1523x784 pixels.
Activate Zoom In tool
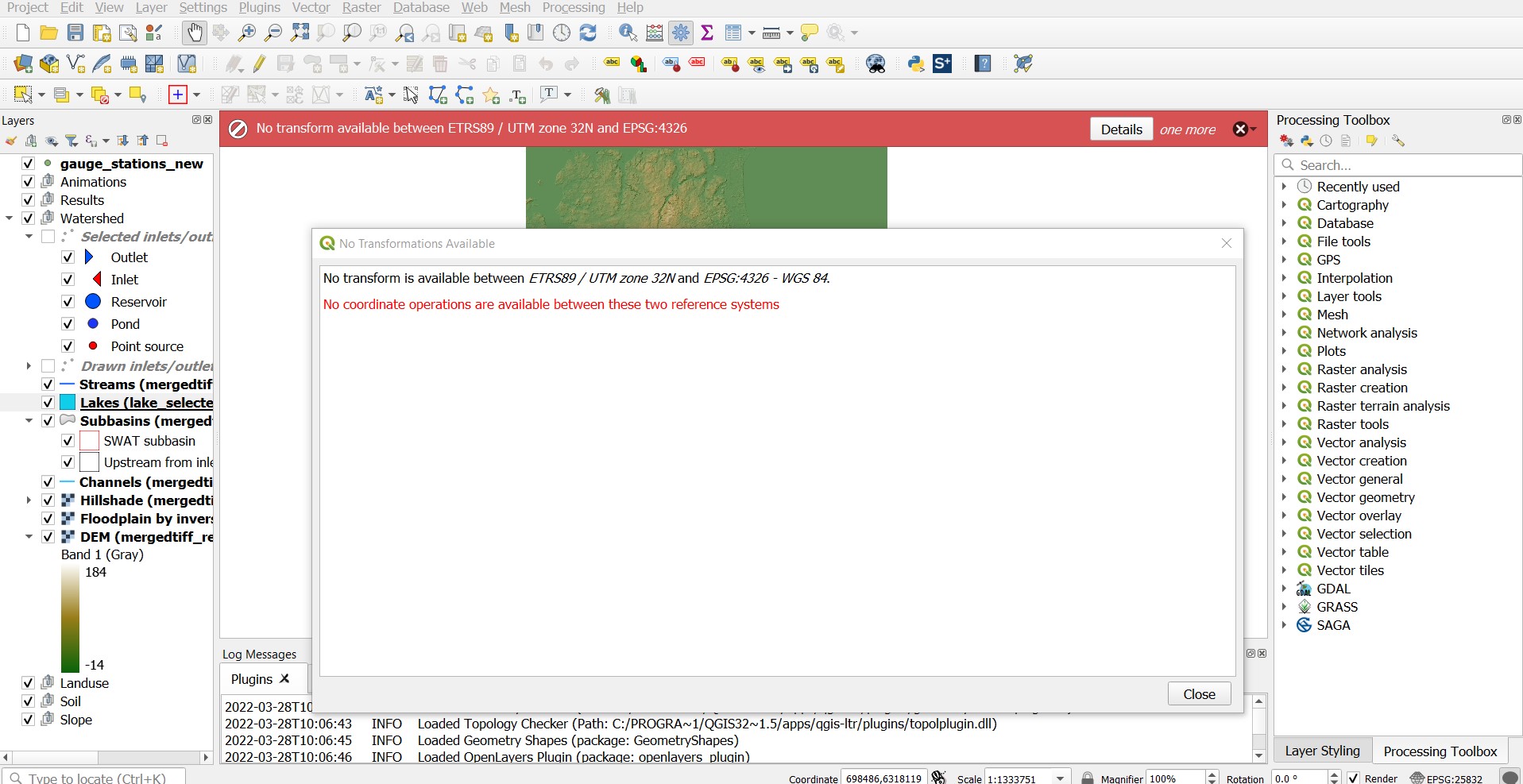click(x=246, y=33)
